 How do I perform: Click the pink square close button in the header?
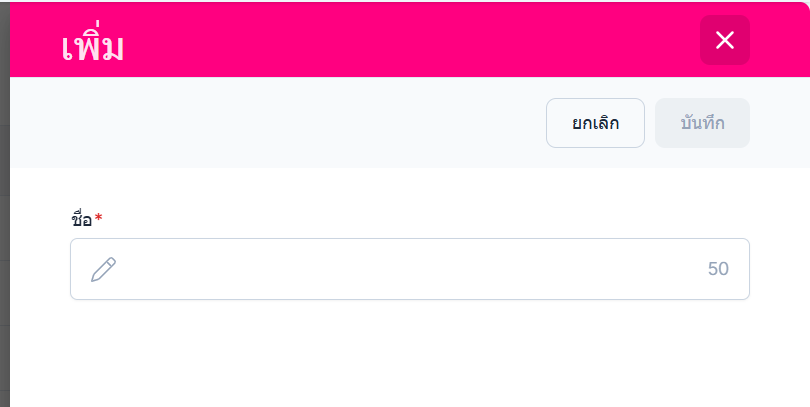pyautogui.click(x=725, y=40)
